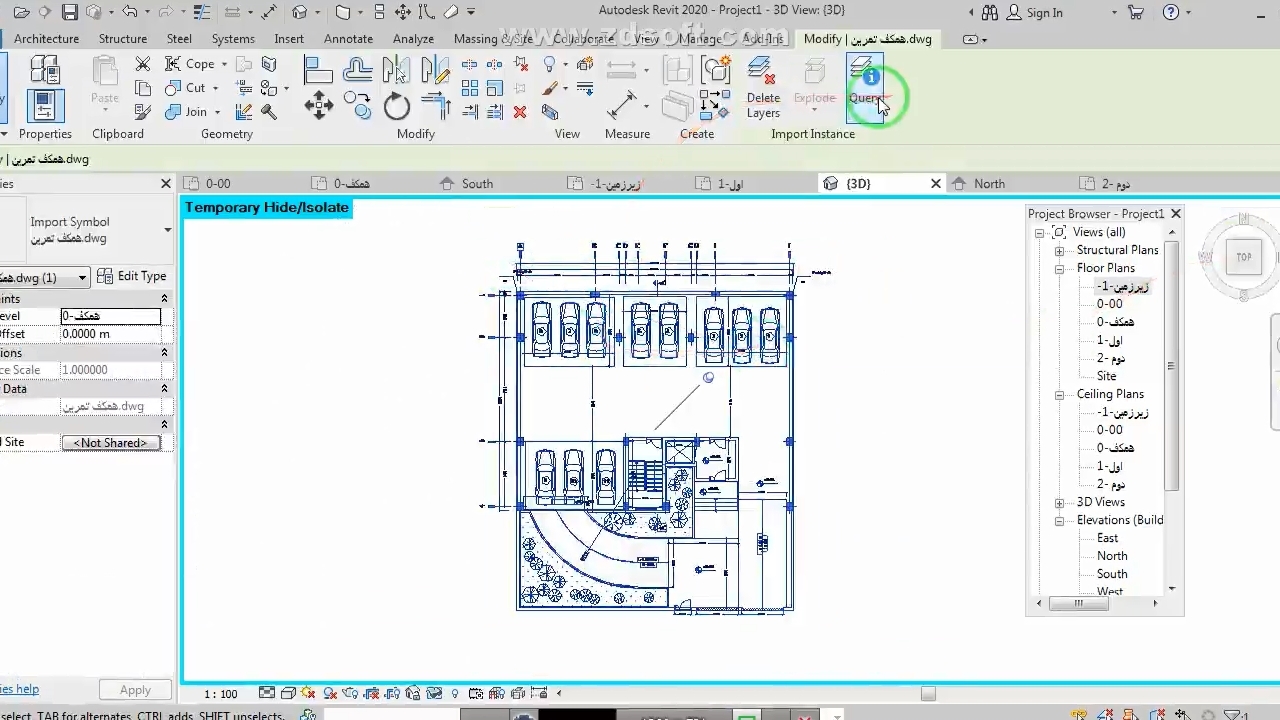This screenshot has height=720, width=1280.
Task: Open the Import Symbol type selector dropdown
Action: pos(167,230)
